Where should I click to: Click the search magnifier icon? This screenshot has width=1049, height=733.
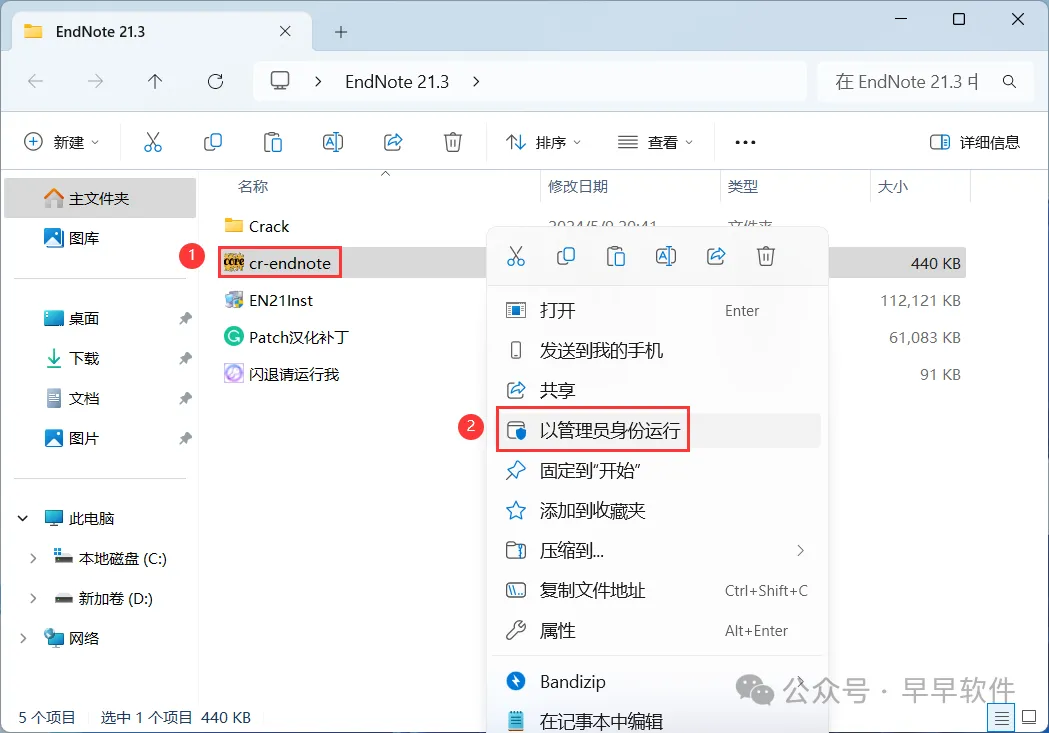(1009, 82)
